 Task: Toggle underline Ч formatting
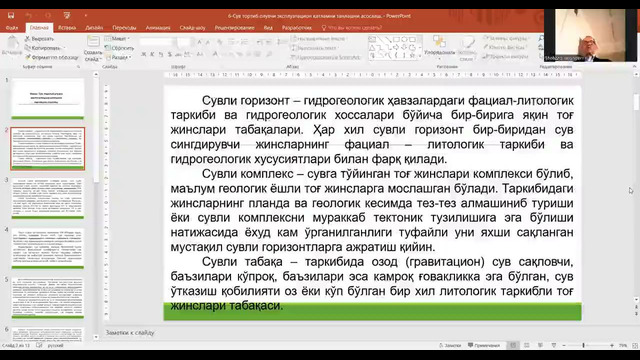tap(160, 54)
